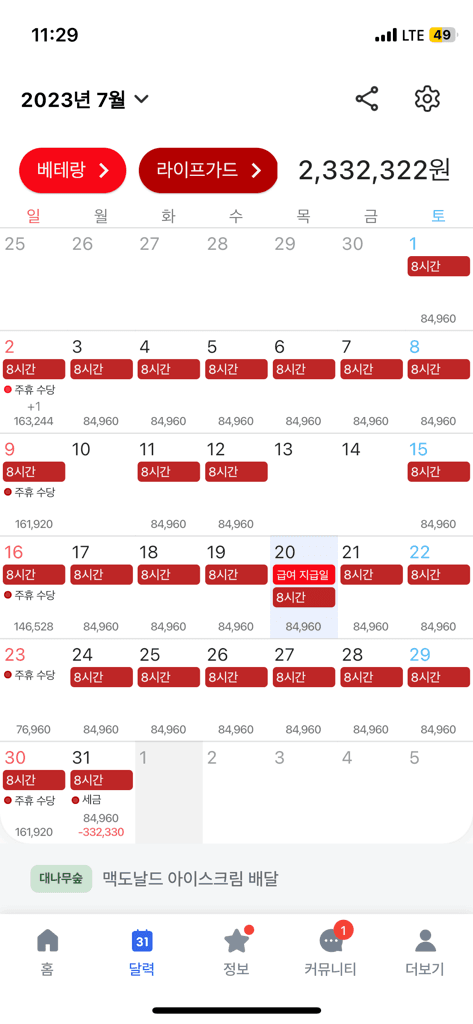Tap the total 2,332,322원 amount
Viewport: 473px width, 1024px height.
point(374,170)
